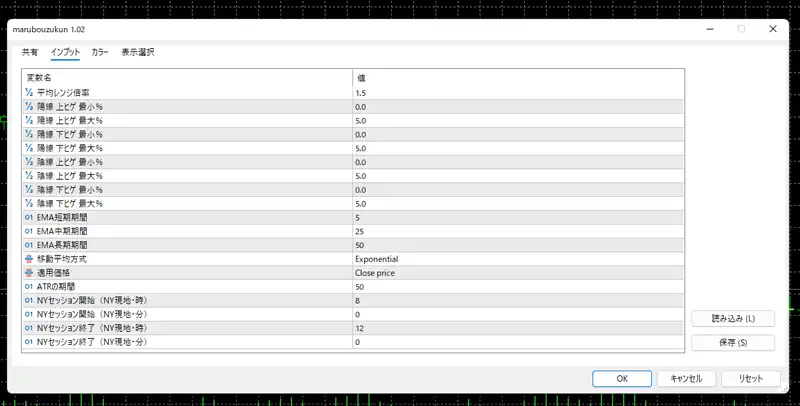Image resolution: width=800 pixels, height=406 pixels.
Task: Click the キャンセル button
Action: 686,379
